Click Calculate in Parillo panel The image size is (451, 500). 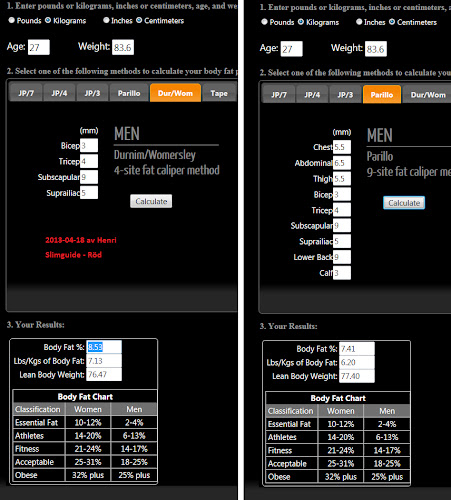tap(404, 203)
